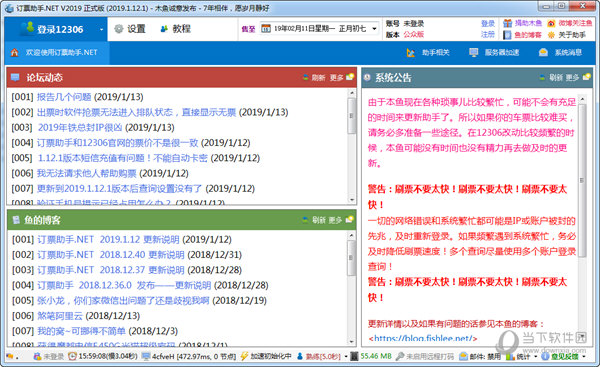The image size is (600, 367).
Task: Open forum post 我无法请求他人帮助购票
Action: [86, 173]
